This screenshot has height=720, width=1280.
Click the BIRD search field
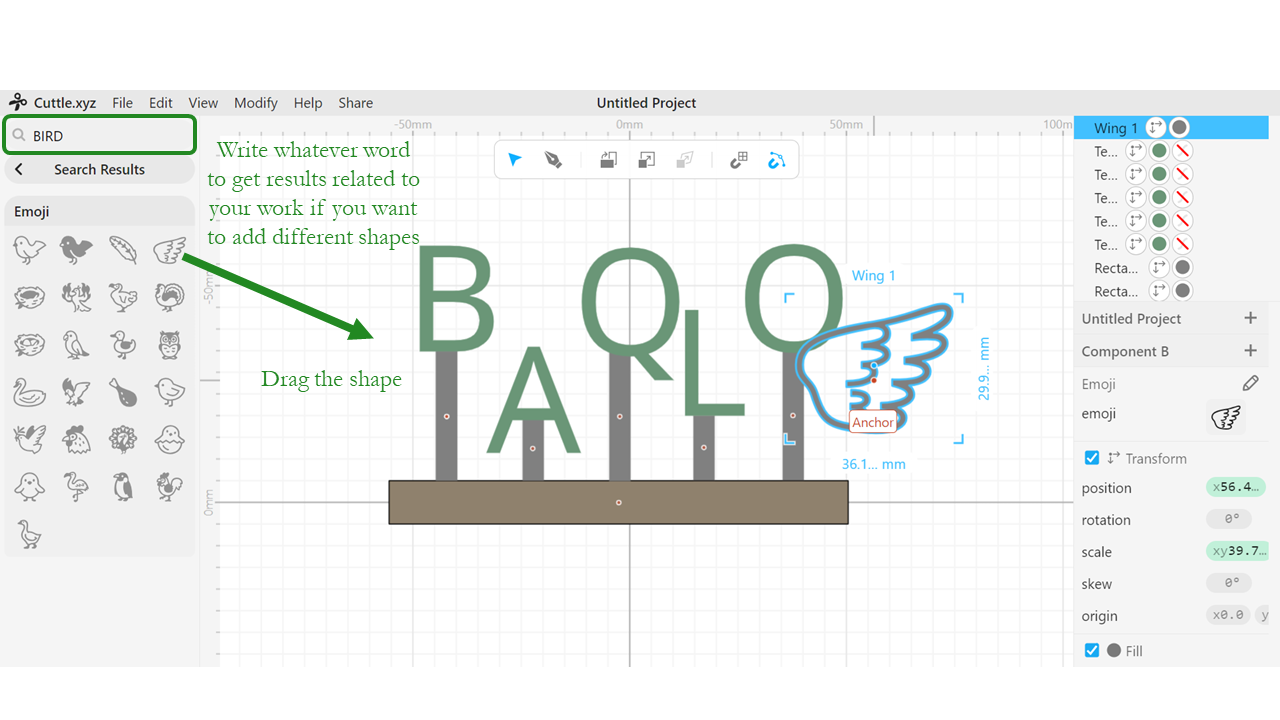click(x=100, y=135)
